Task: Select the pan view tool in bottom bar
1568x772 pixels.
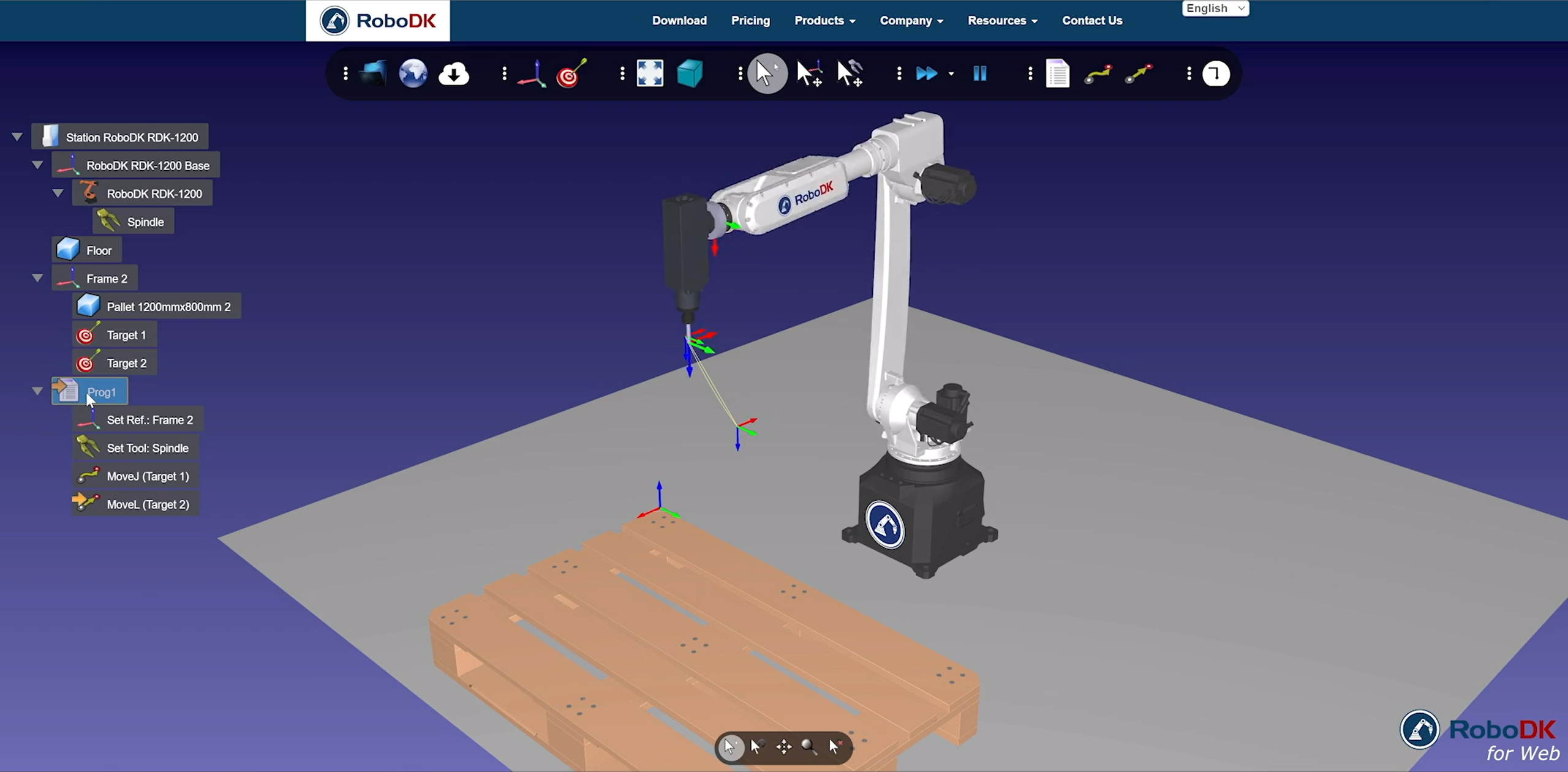Action: tap(783, 746)
